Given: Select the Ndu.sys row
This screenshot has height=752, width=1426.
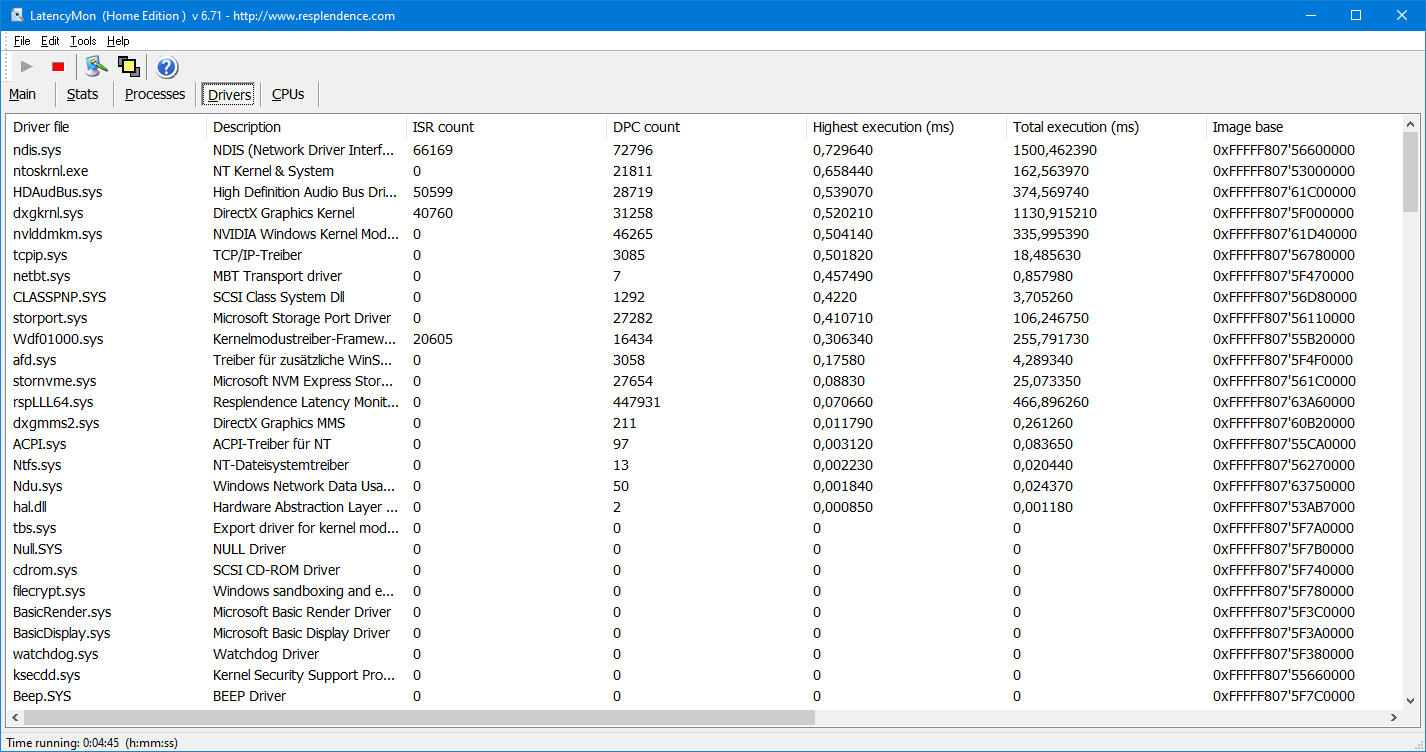Looking at the screenshot, I should 704,486.
